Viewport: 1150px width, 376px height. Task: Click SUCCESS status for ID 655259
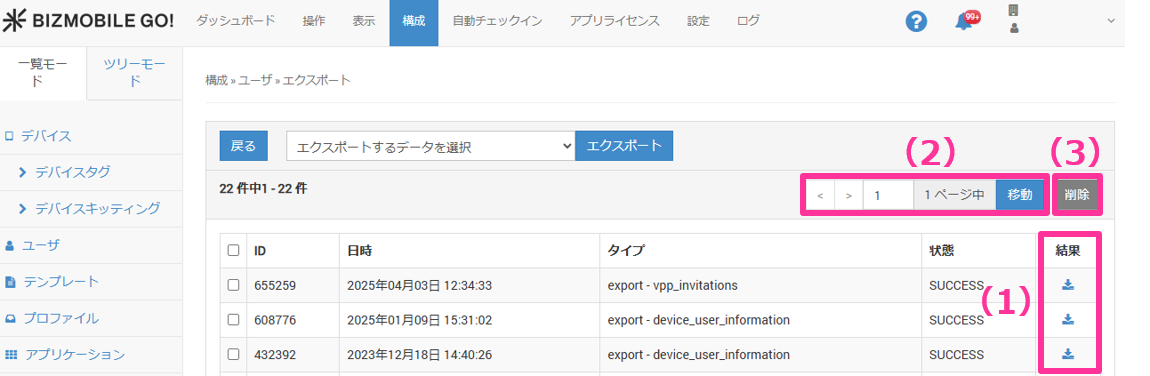tap(956, 285)
